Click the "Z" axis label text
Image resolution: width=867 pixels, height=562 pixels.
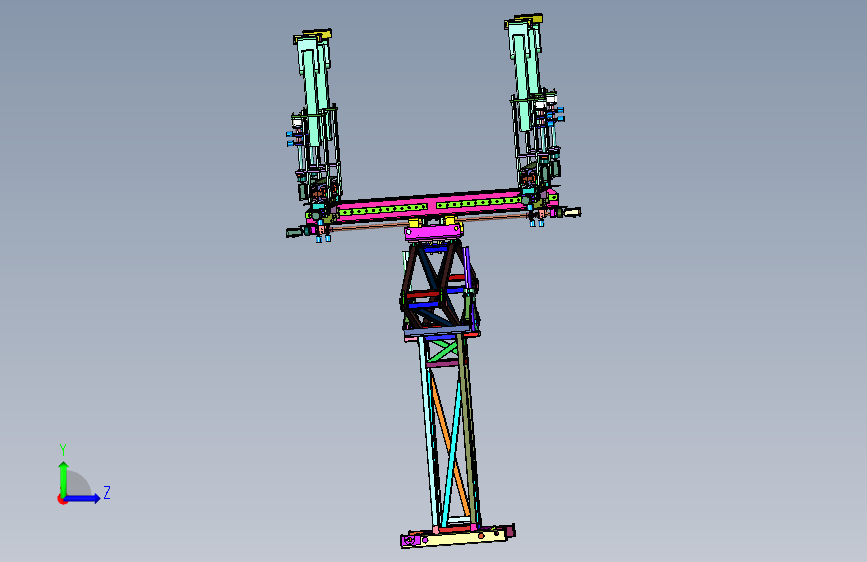(x=107, y=493)
